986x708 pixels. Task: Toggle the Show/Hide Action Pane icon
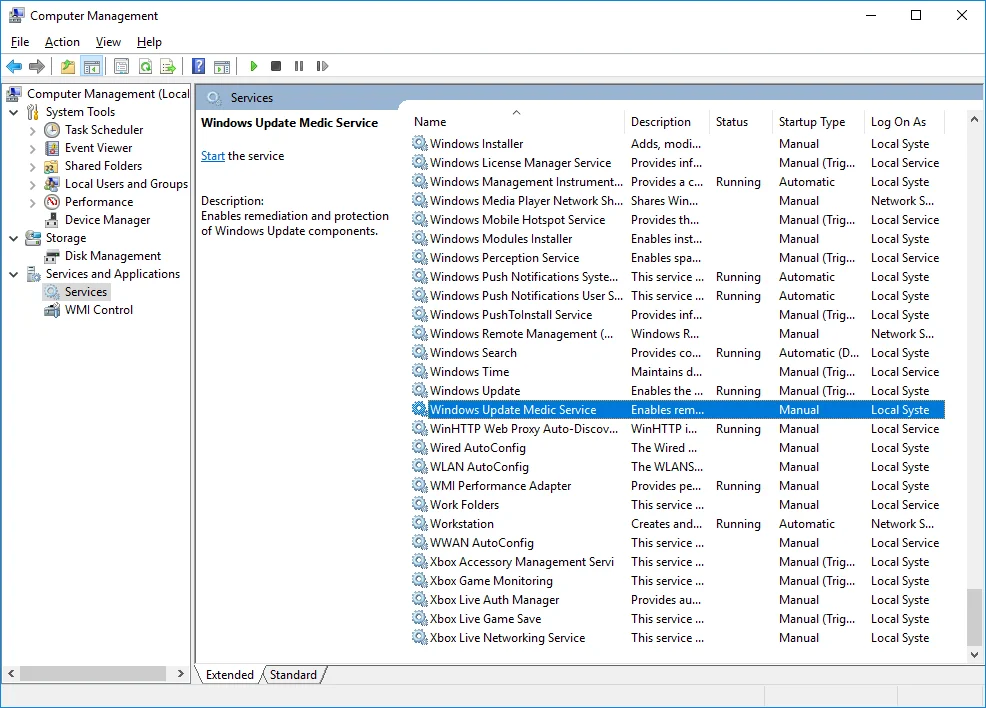pos(222,66)
